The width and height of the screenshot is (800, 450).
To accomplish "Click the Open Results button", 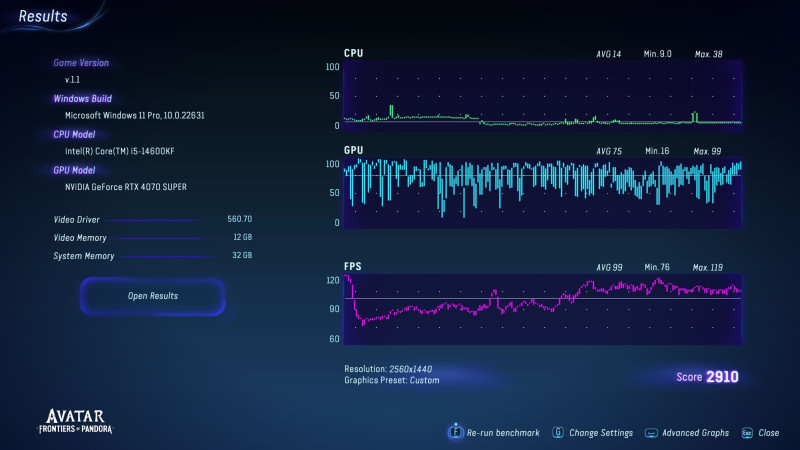I will (x=153, y=296).
